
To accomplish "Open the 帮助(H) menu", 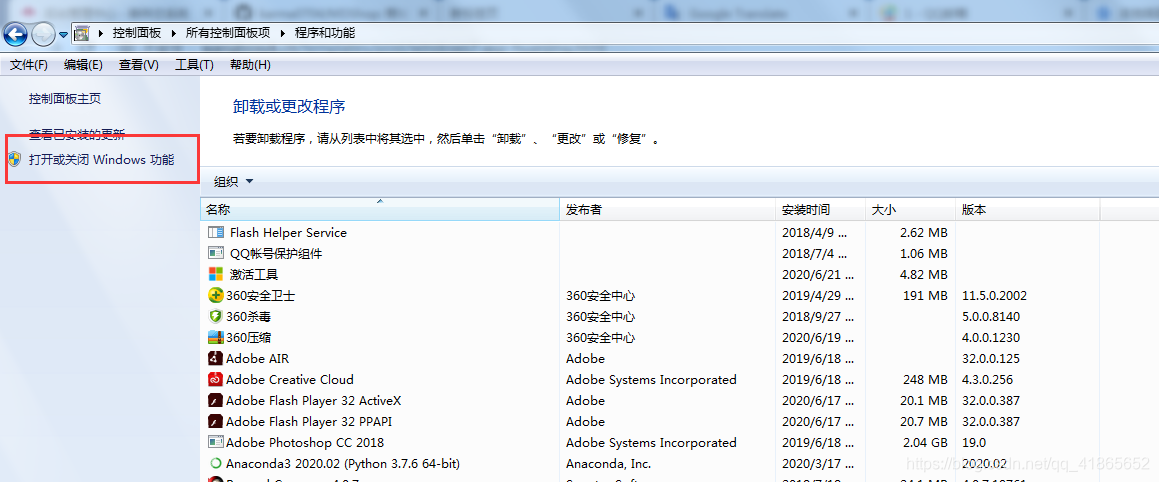I will point(251,65).
